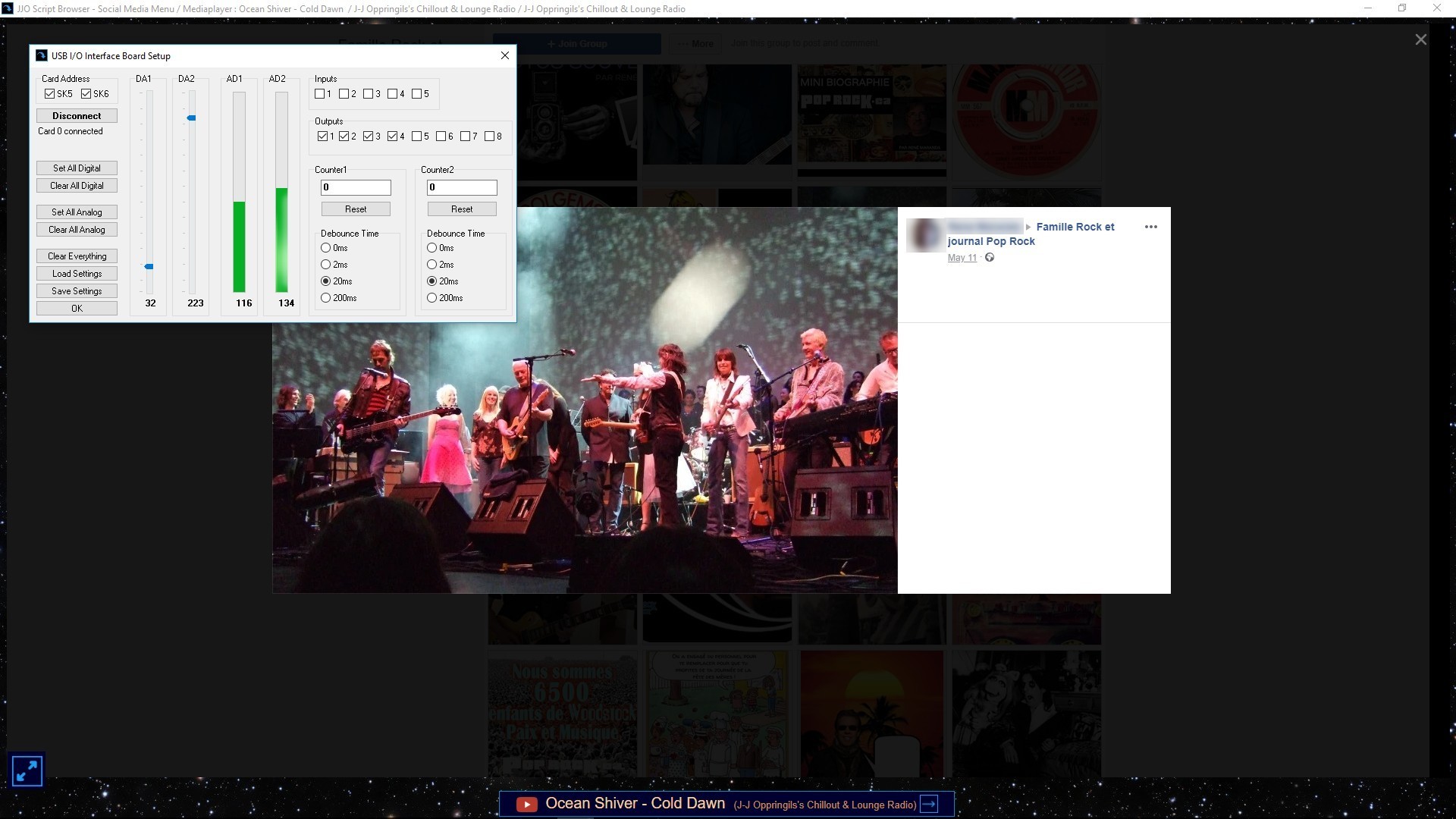
Task: Open the three-dots post options menu
Action: [1150, 227]
